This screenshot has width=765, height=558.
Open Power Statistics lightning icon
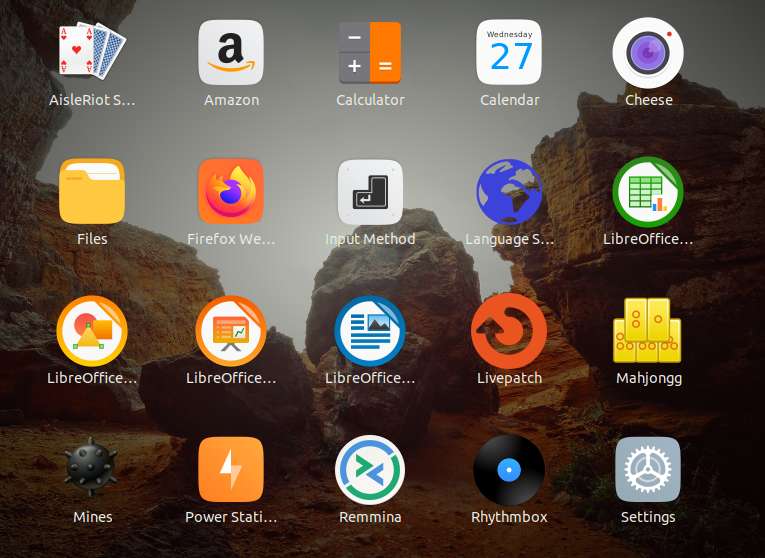click(231, 469)
